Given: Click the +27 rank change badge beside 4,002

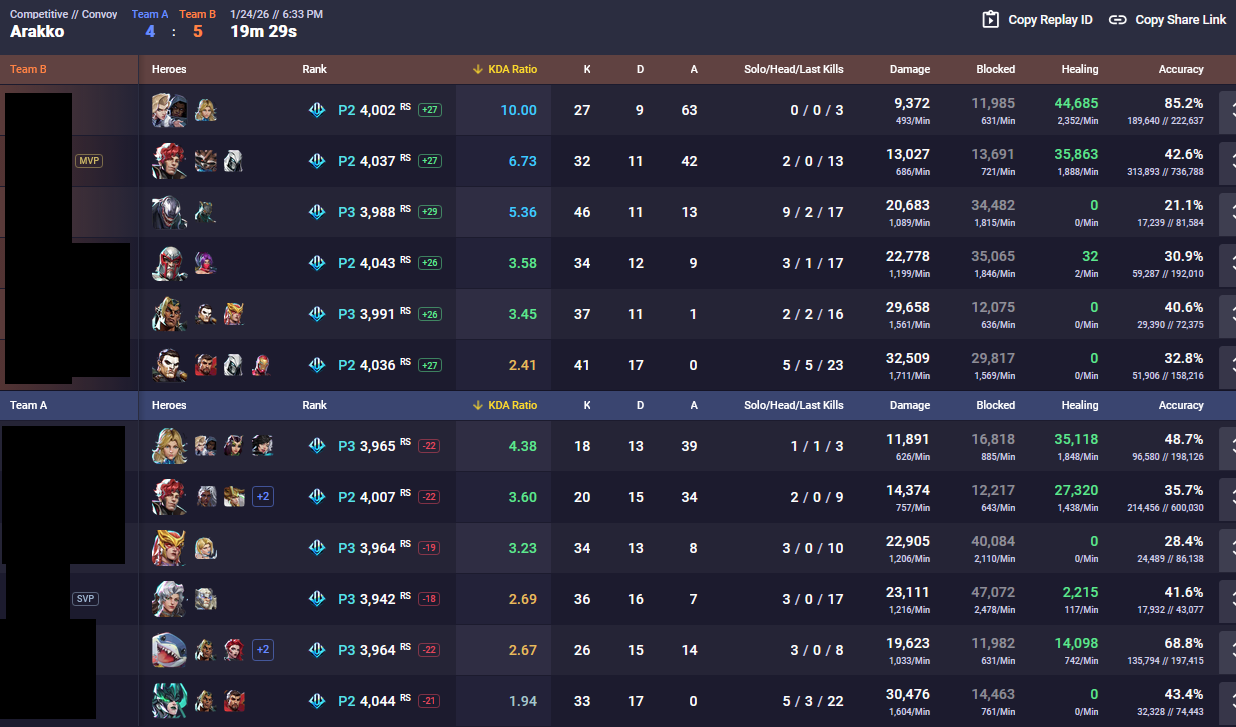Looking at the screenshot, I should click(x=430, y=110).
